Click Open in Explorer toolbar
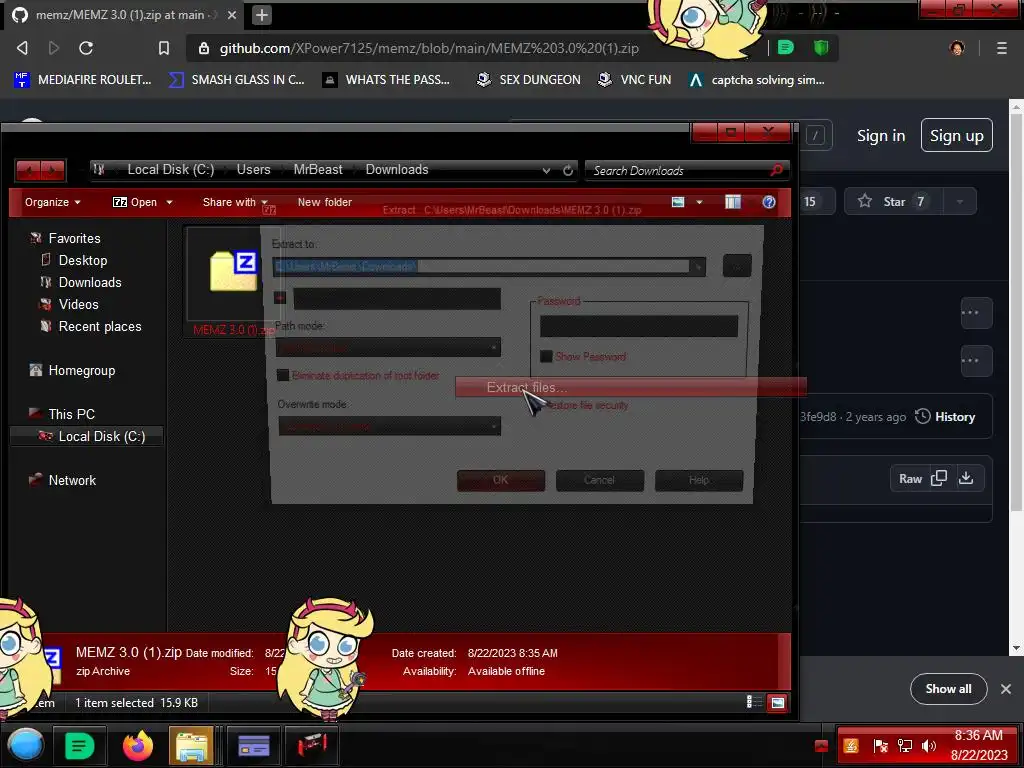Viewport: 1024px width, 768px height. pos(135,202)
